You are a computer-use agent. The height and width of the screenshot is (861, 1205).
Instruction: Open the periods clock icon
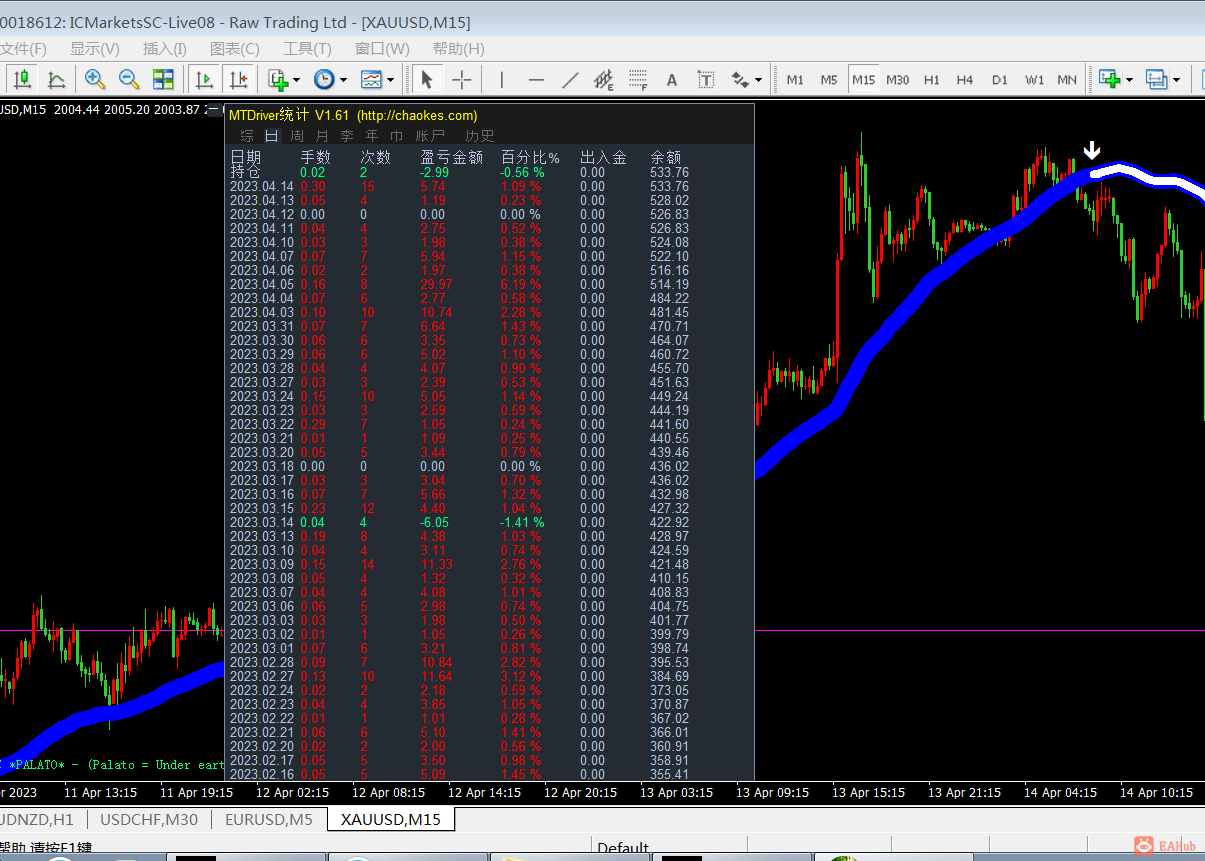pyautogui.click(x=324, y=79)
